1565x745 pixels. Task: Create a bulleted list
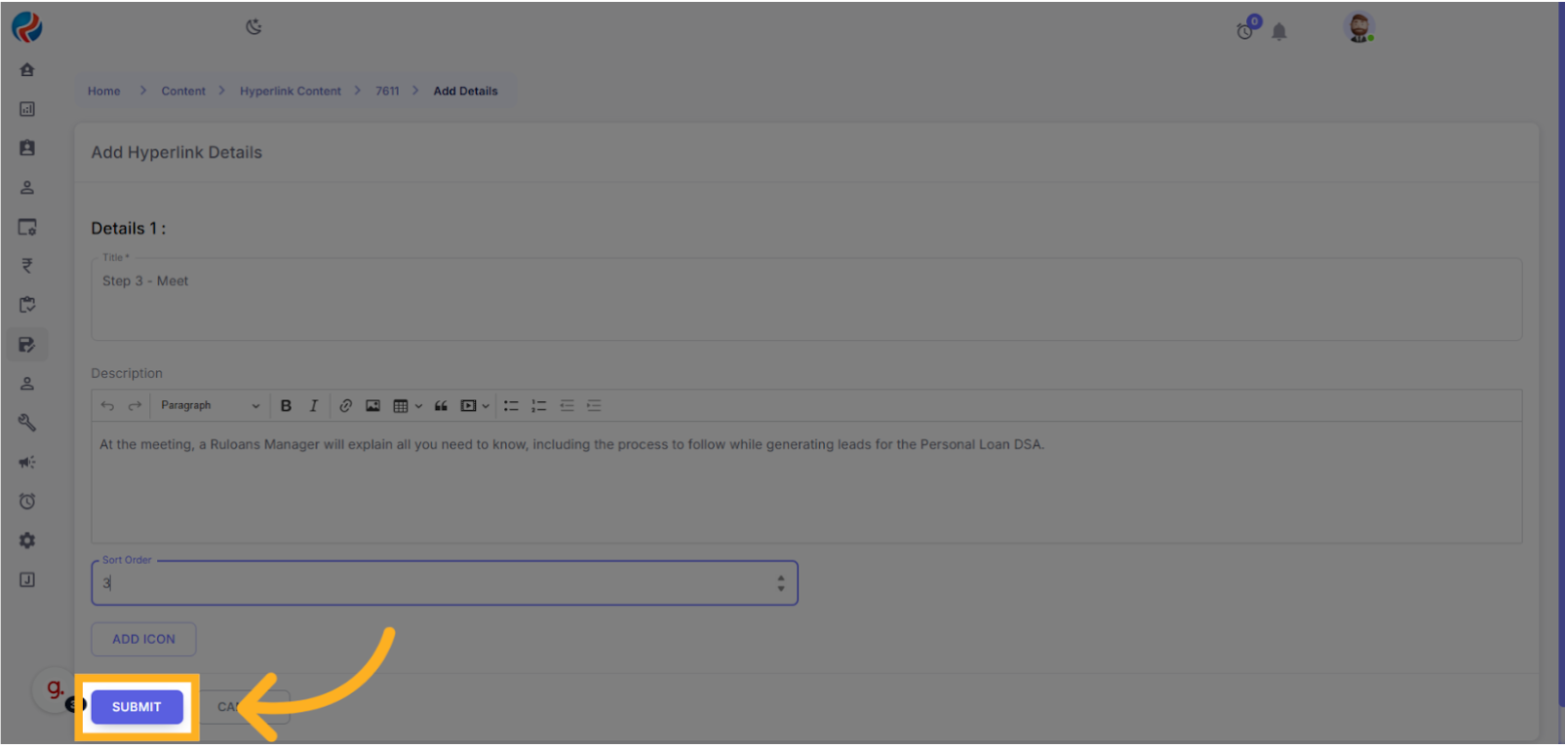[x=511, y=406]
